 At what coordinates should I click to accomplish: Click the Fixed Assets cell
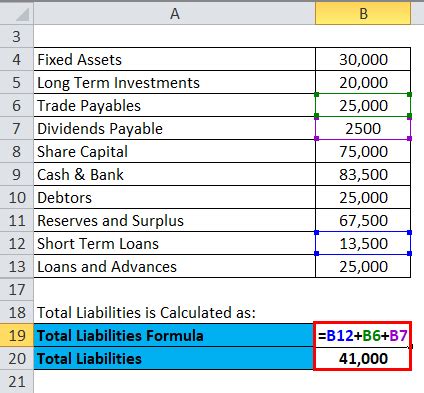(174, 59)
